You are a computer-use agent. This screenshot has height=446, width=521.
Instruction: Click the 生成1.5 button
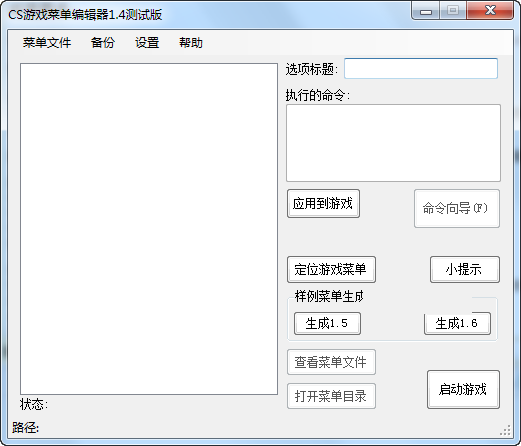point(327,323)
